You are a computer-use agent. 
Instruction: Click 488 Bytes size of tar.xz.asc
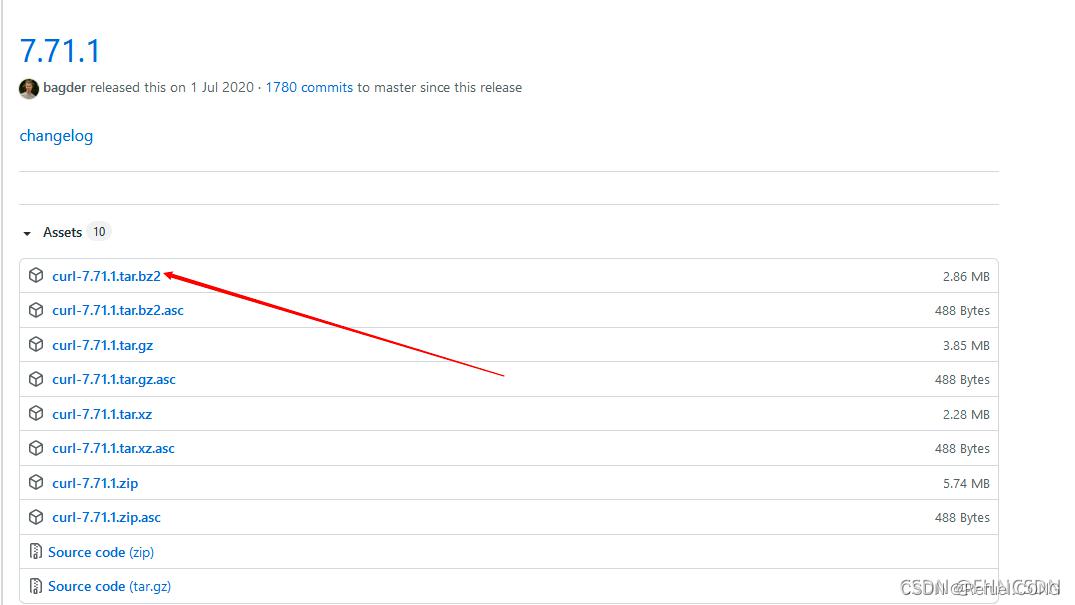(962, 449)
